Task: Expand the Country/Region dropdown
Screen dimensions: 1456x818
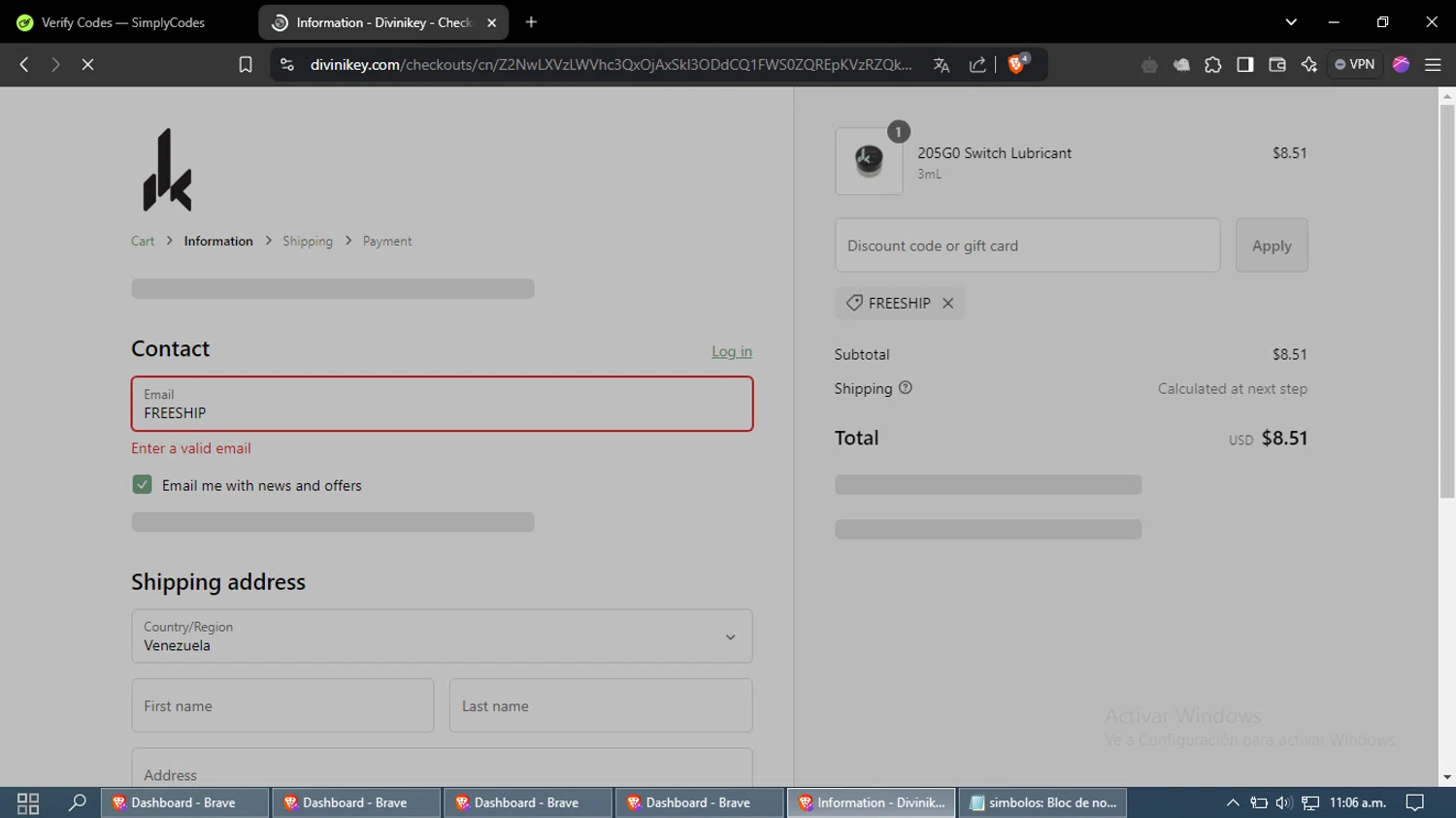Action: tap(442, 637)
